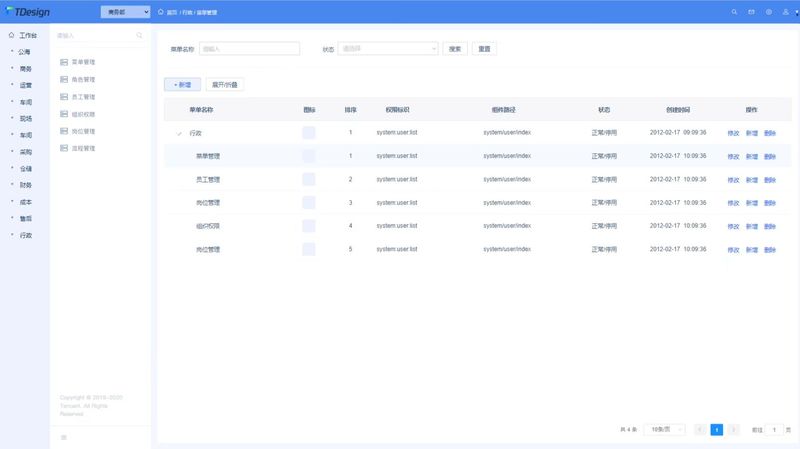Open 采购 in the left navigation
Screen dimensions: 800x449
[x=26, y=152]
